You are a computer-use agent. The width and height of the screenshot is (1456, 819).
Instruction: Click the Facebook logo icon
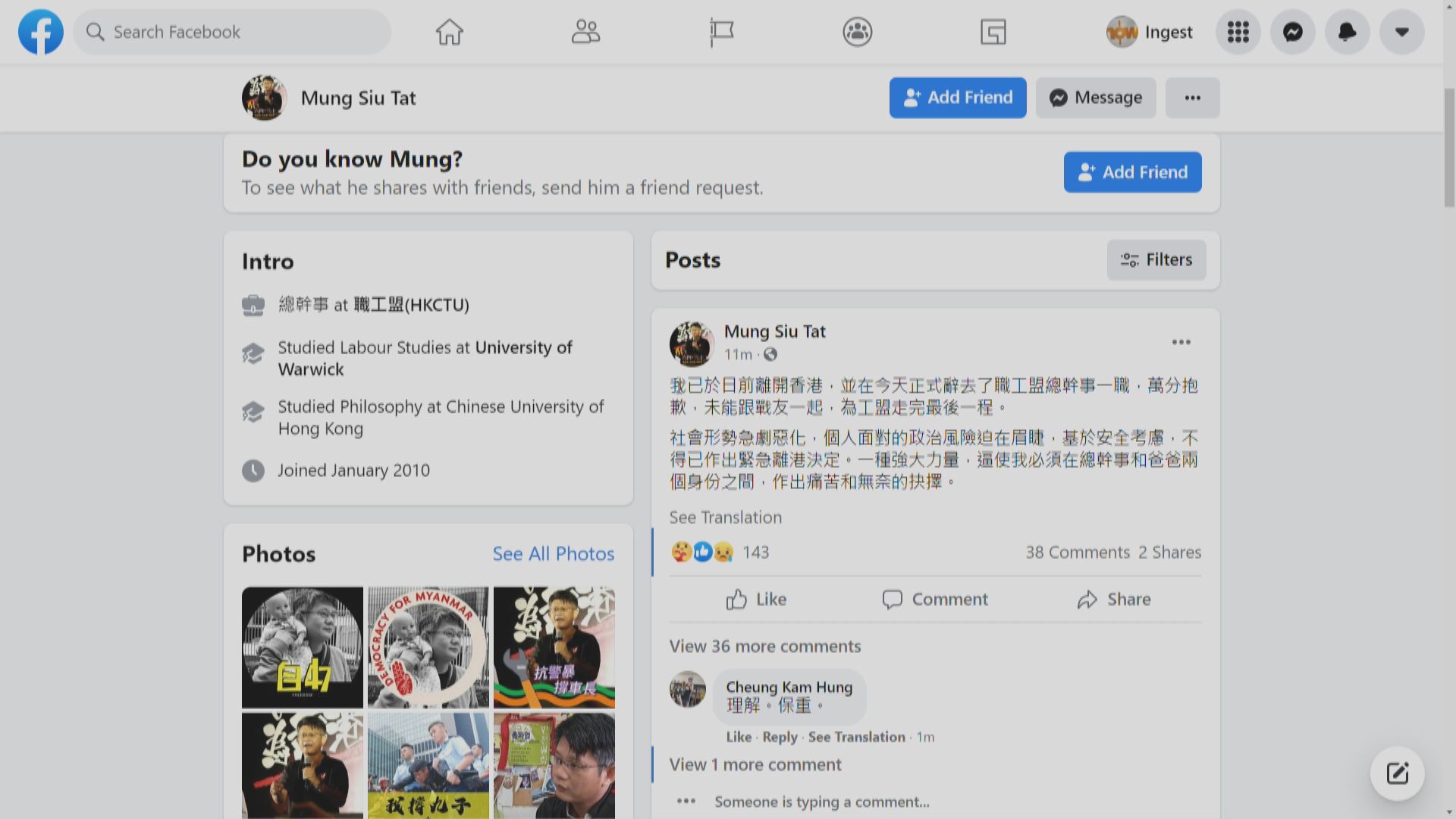click(x=41, y=32)
